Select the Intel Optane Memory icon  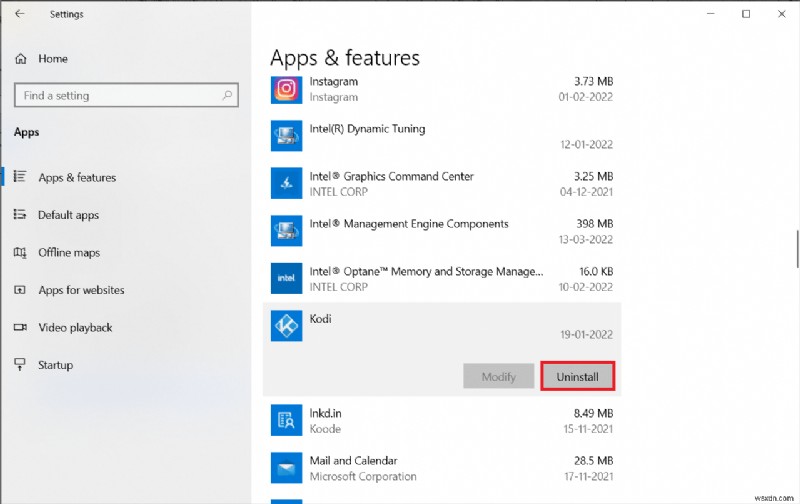(x=286, y=278)
